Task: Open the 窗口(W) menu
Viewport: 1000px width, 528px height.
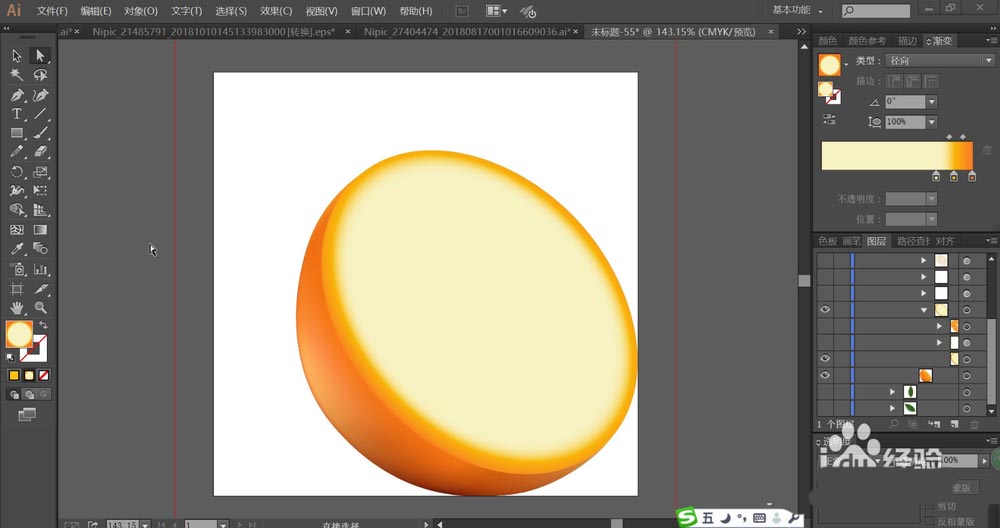Action: [x=369, y=11]
